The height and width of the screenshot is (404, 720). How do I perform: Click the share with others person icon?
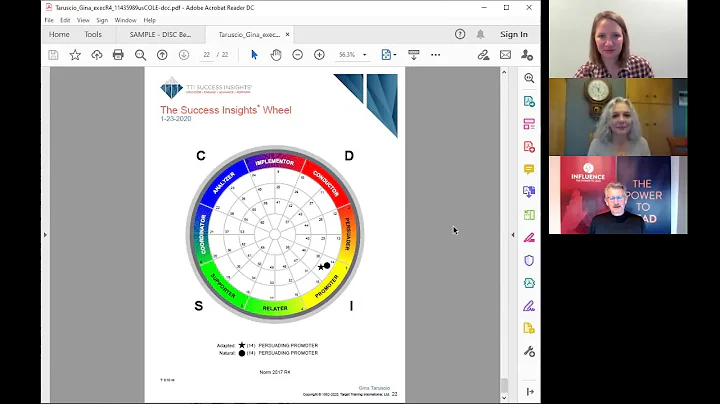(527, 55)
